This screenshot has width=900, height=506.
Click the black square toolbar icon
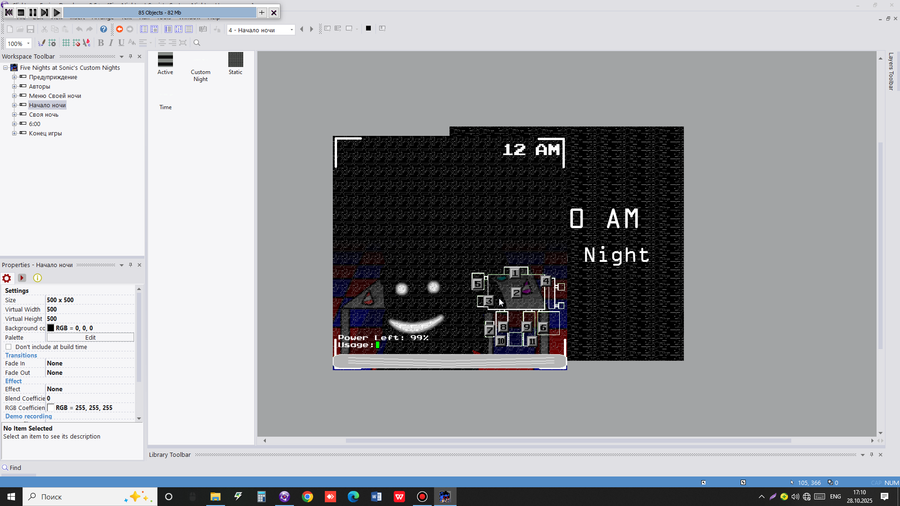368,28
